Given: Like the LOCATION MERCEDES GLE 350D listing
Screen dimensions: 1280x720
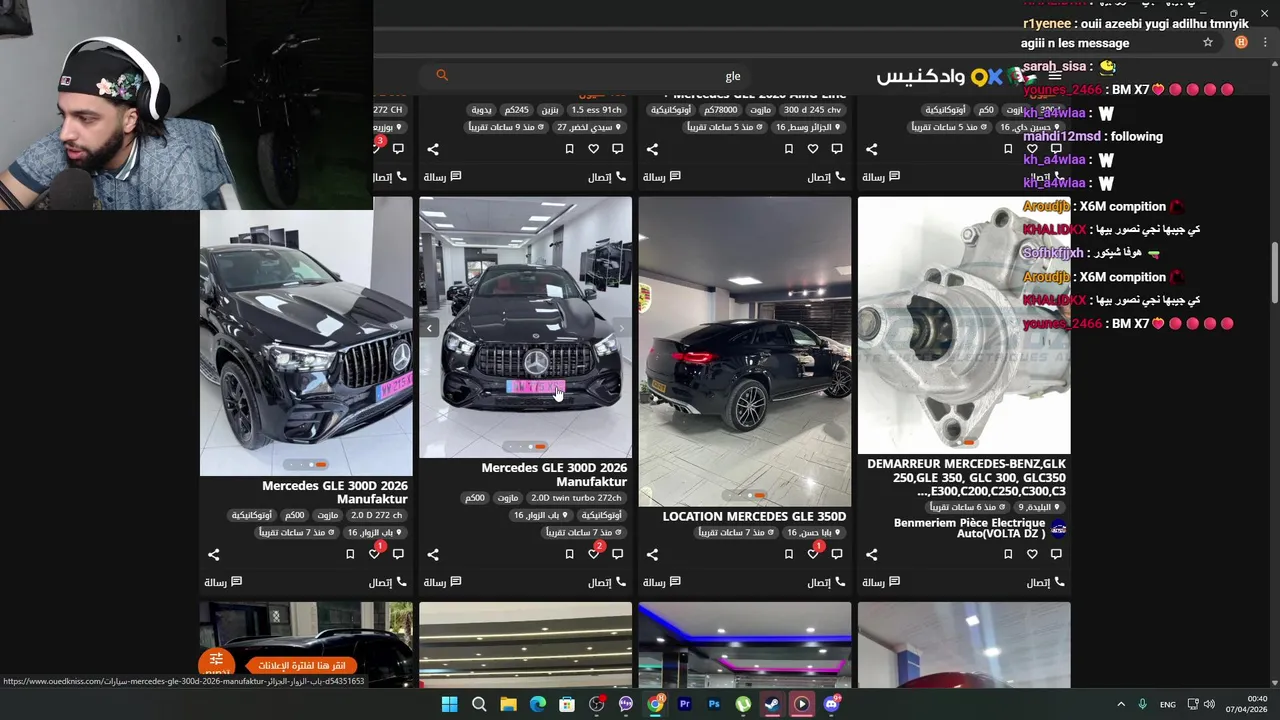Looking at the screenshot, I should tap(813, 554).
